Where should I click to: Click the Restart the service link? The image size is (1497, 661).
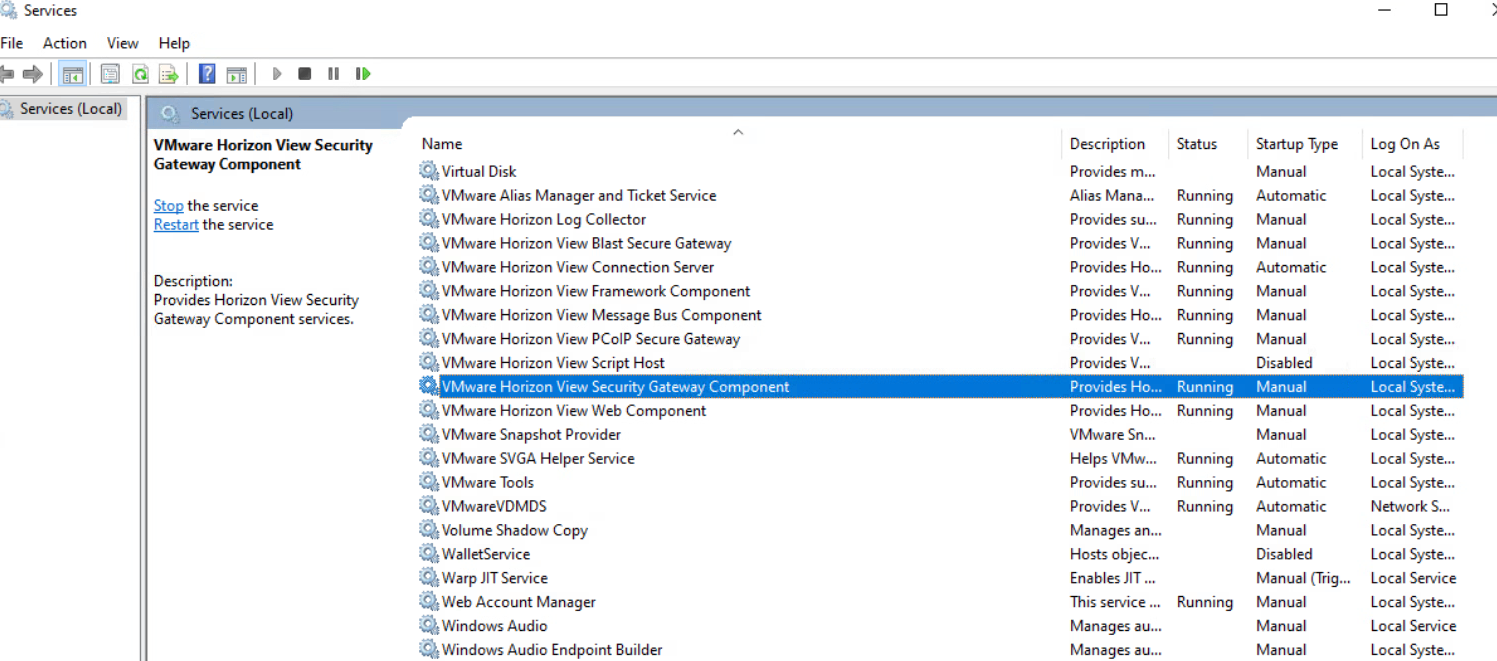pos(176,225)
